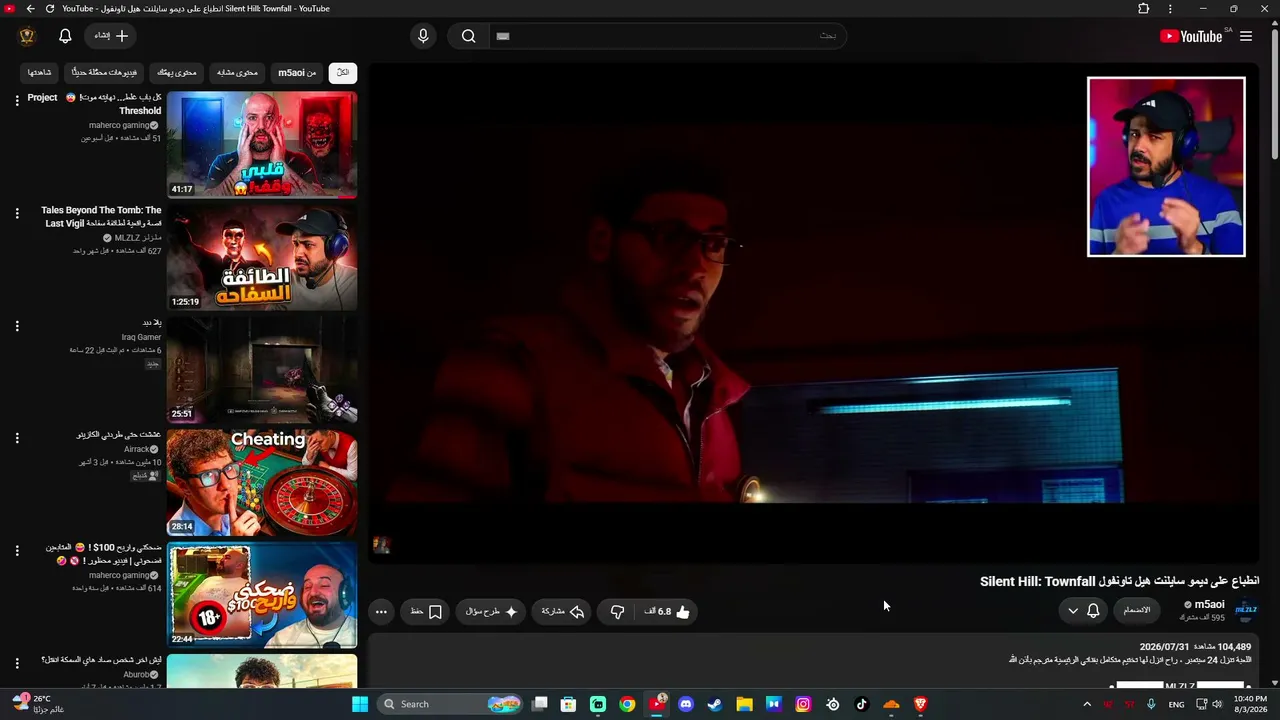
Task: Select the 'محتوى يهمّك' filter chip
Action: (x=178, y=72)
